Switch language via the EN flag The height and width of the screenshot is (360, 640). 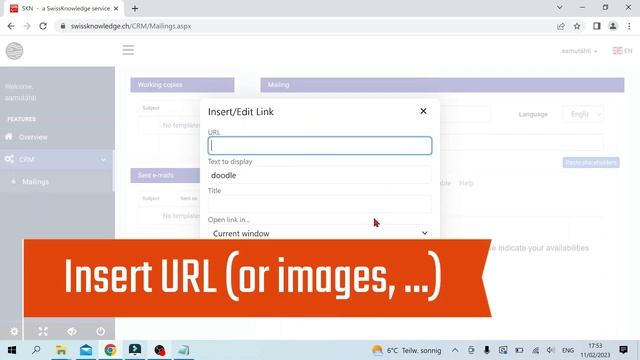pyautogui.click(x=622, y=51)
